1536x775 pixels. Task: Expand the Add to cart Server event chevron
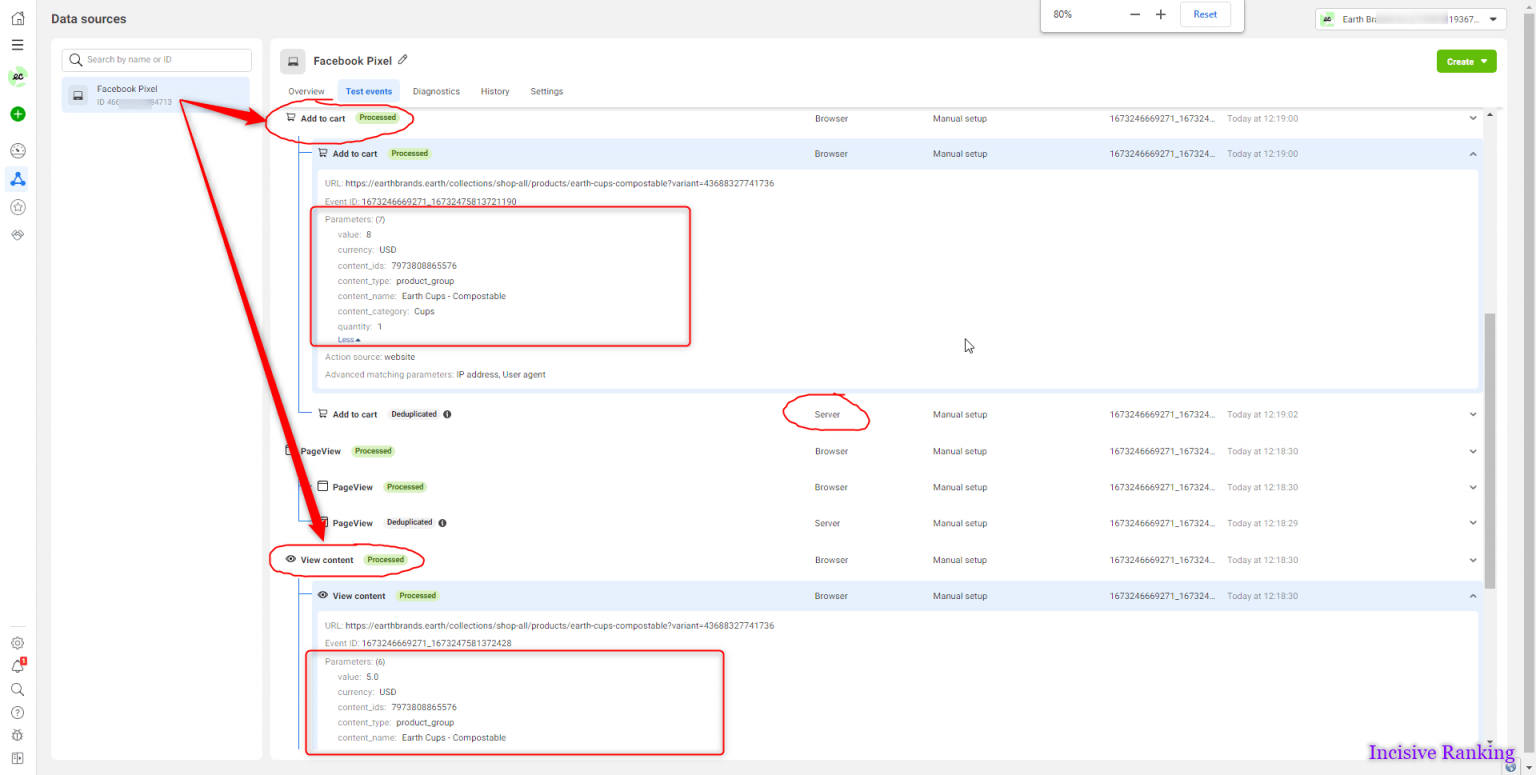point(1472,414)
